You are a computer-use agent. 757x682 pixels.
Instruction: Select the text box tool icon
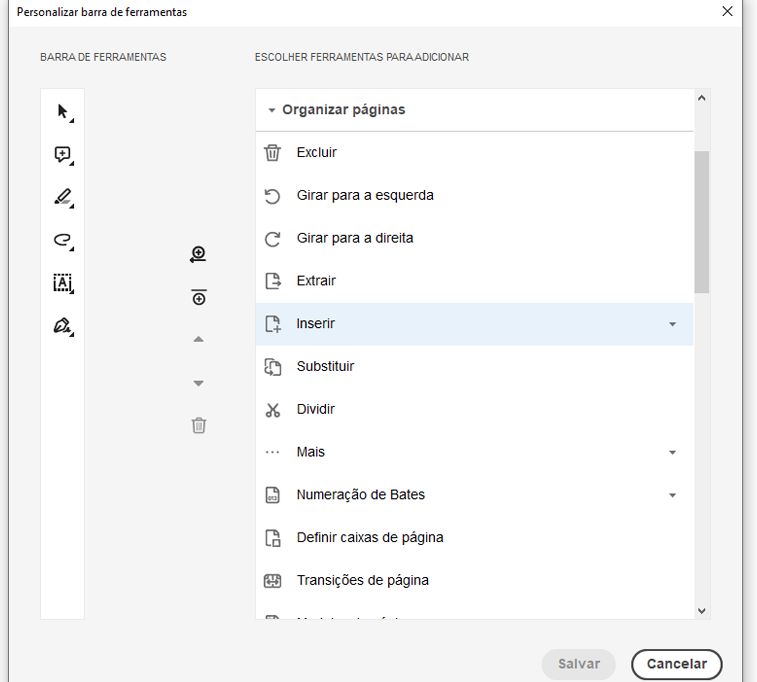(x=63, y=283)
